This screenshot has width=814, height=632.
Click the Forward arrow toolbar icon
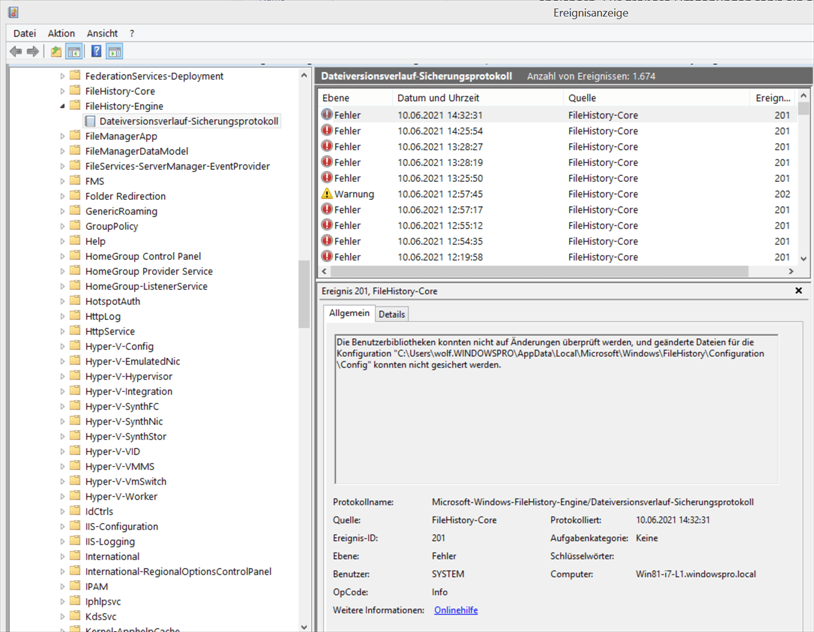pos(33,51)
